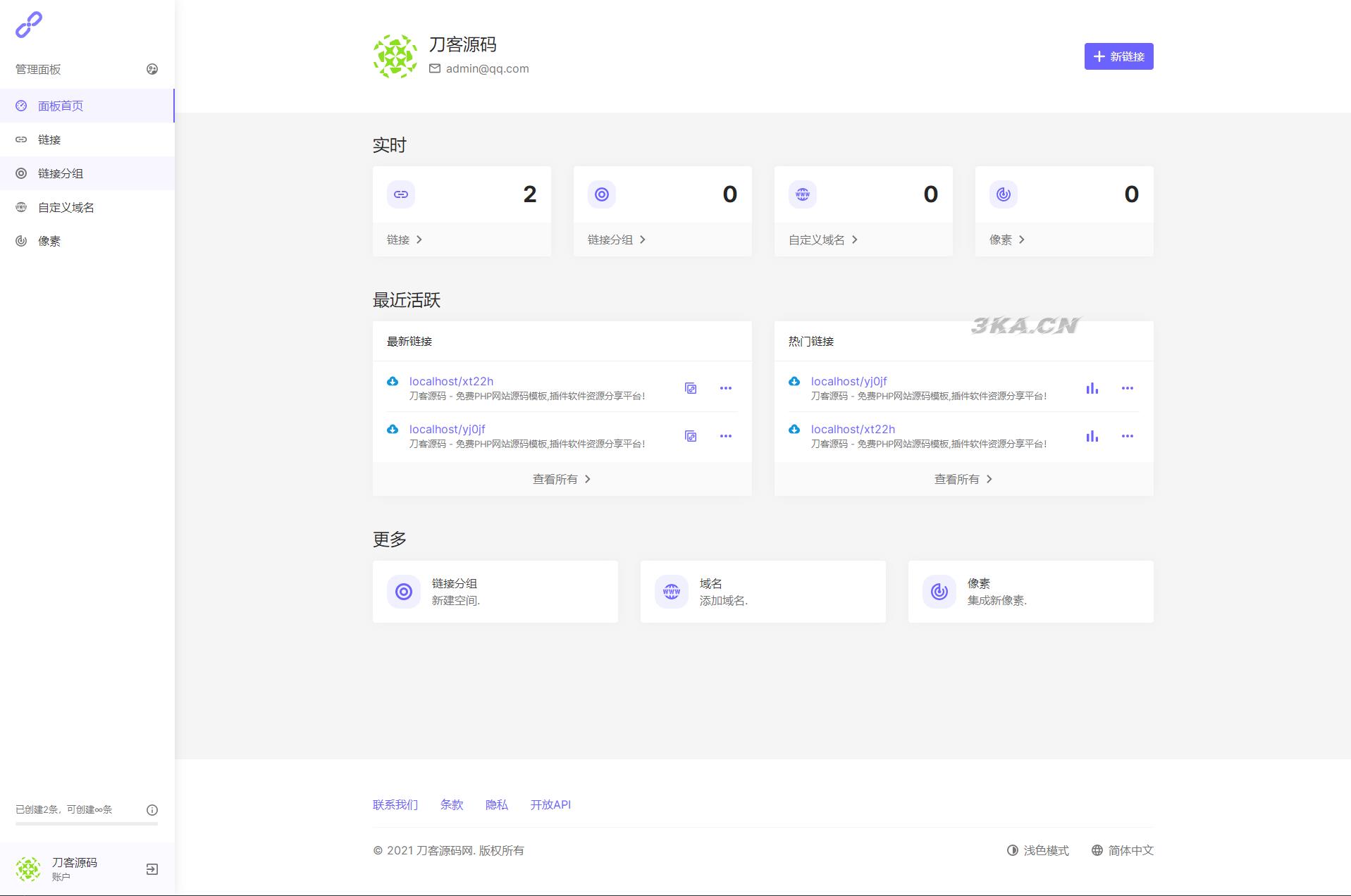Click the site chain logo at top left

[x=29, y=25]
